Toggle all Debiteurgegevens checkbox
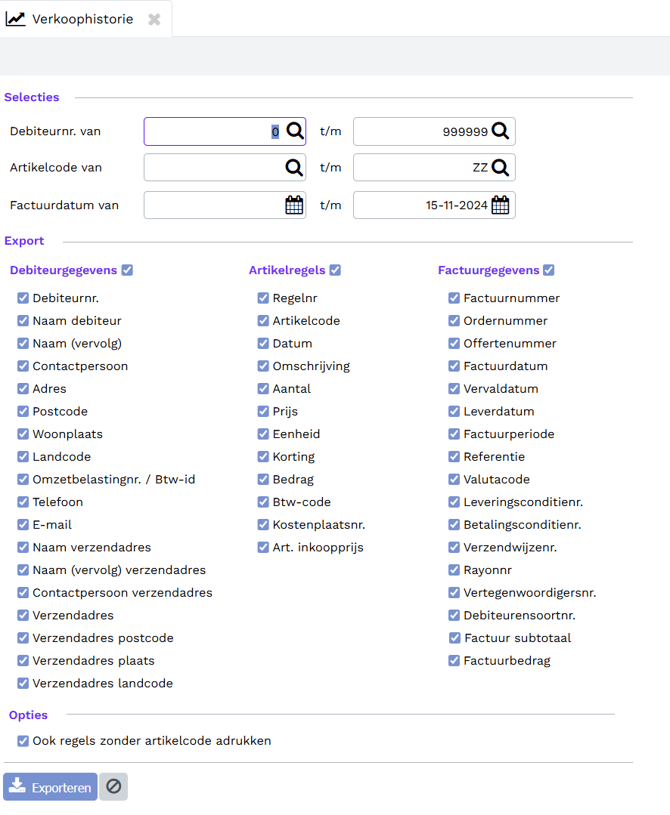This screenshot has width=670, height=815. 127,270
